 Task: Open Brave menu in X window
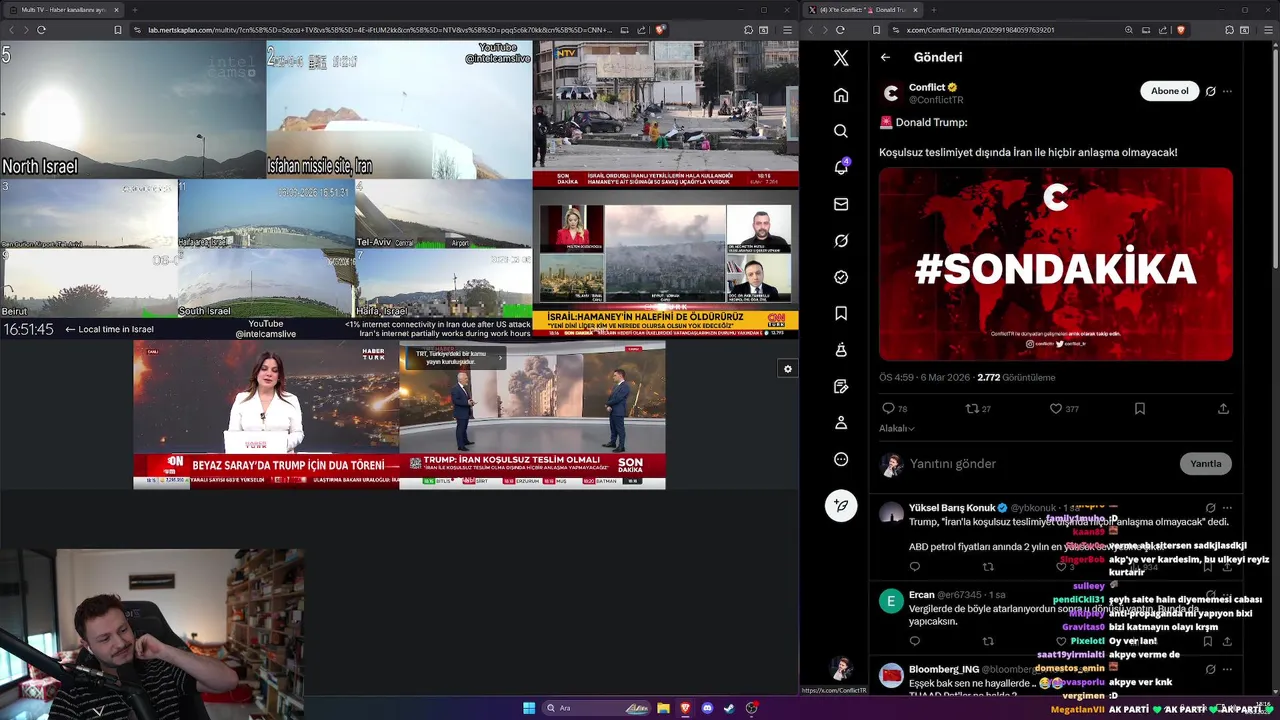click(x=1269, y=30)
